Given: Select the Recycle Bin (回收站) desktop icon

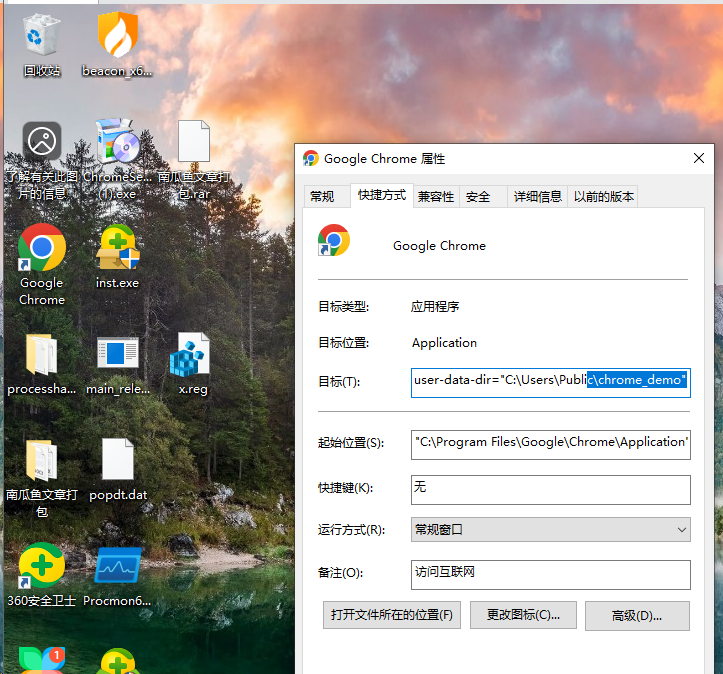Looking at the screenshot, I should point(41,45).
